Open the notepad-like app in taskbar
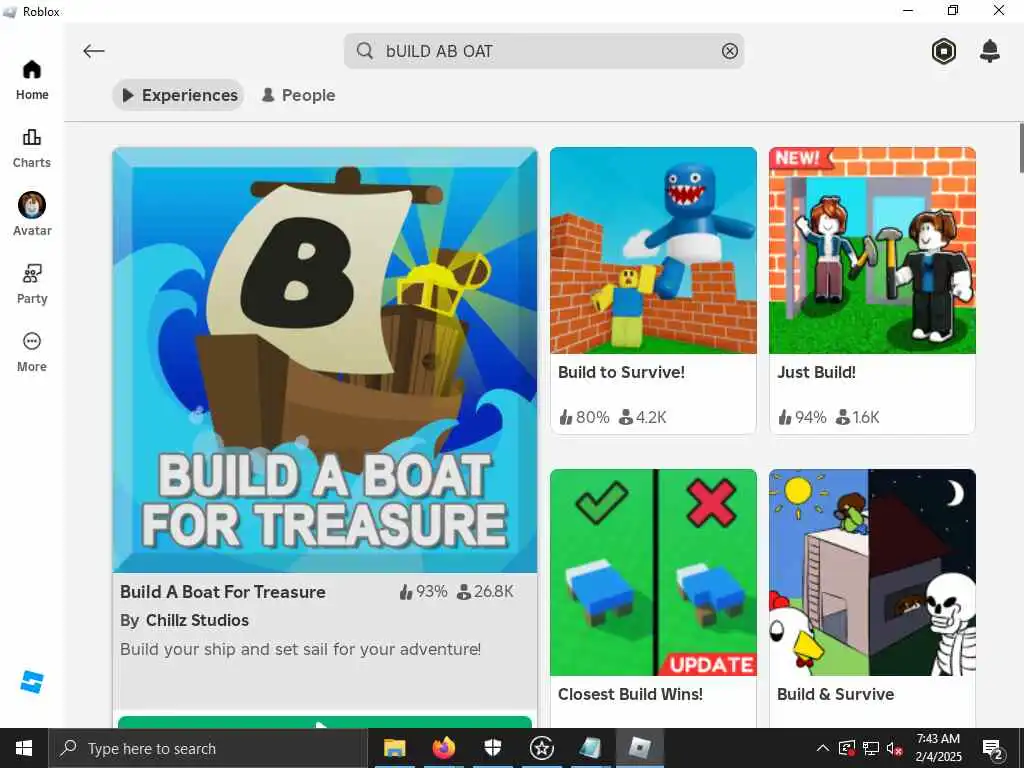The width and height of the screenshot is (1024, 768). 590,748
